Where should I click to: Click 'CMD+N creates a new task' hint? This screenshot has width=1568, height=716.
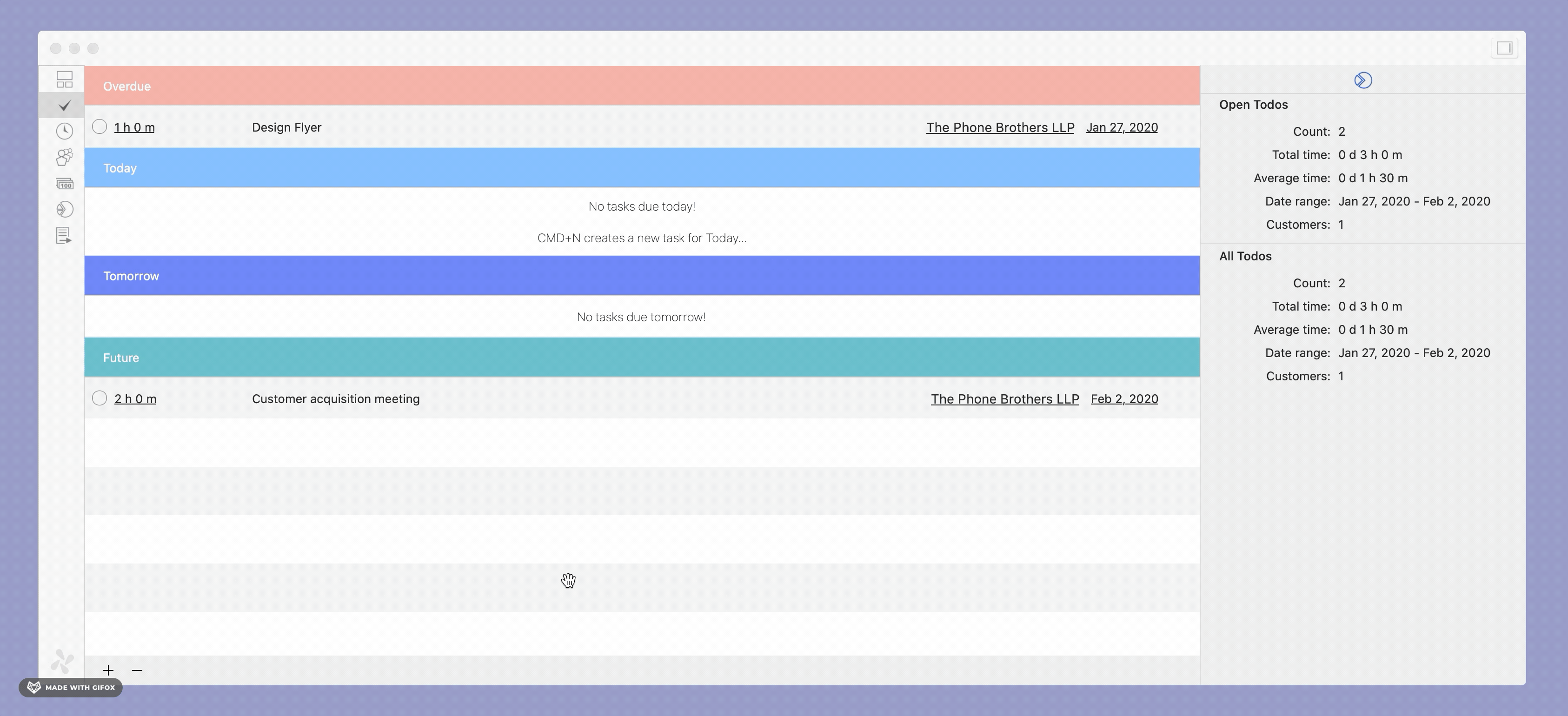[x=642, y=238]
